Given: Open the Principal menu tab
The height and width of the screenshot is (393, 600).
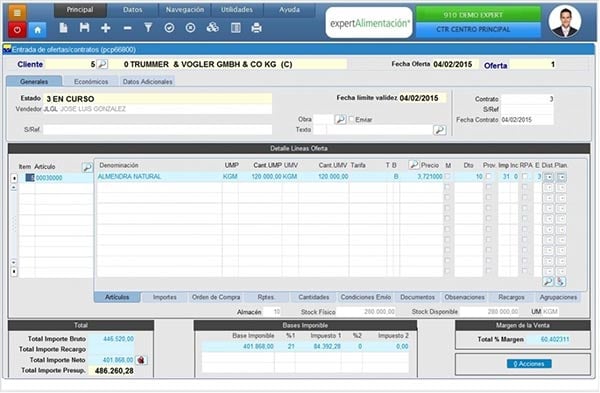Looking at the screenshot, I should pos(80,10).
